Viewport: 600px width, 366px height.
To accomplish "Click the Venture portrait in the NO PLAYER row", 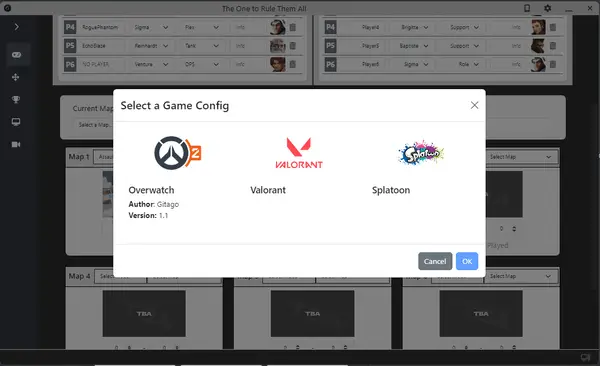I will [x=278, y=64].
